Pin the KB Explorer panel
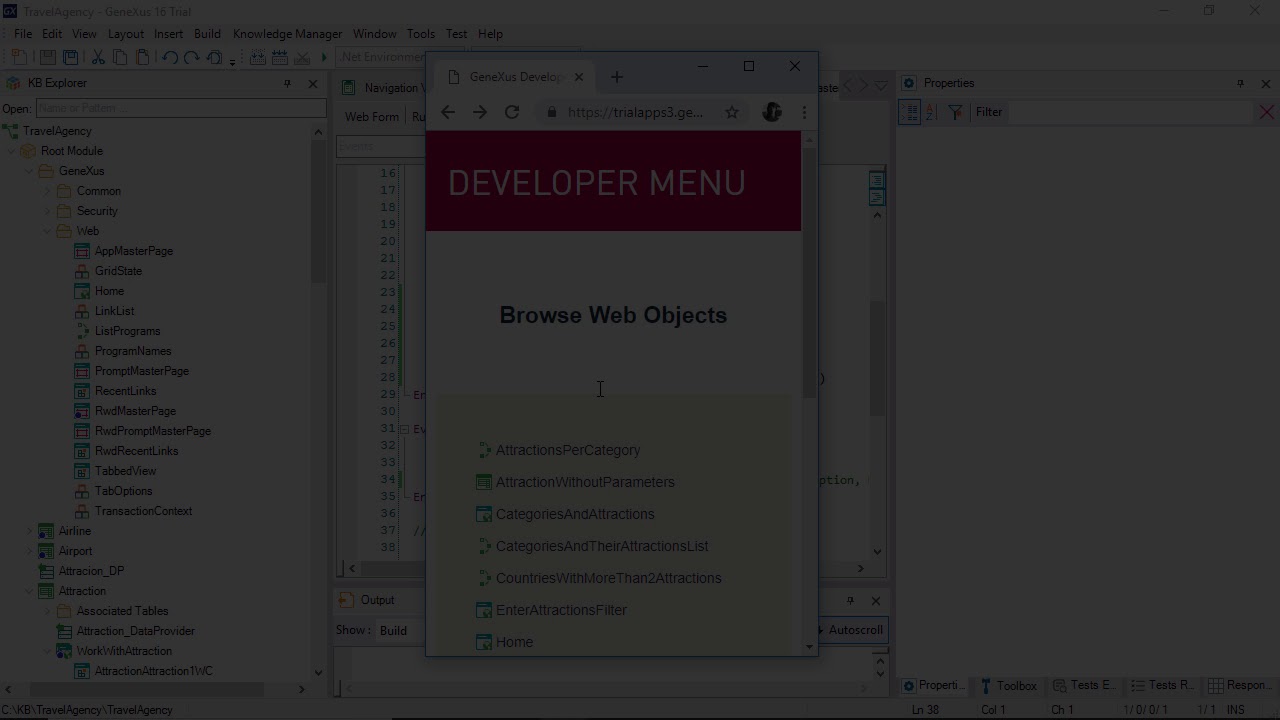The width and height of the screenshot is (1280, 720). tap(287, 84)
